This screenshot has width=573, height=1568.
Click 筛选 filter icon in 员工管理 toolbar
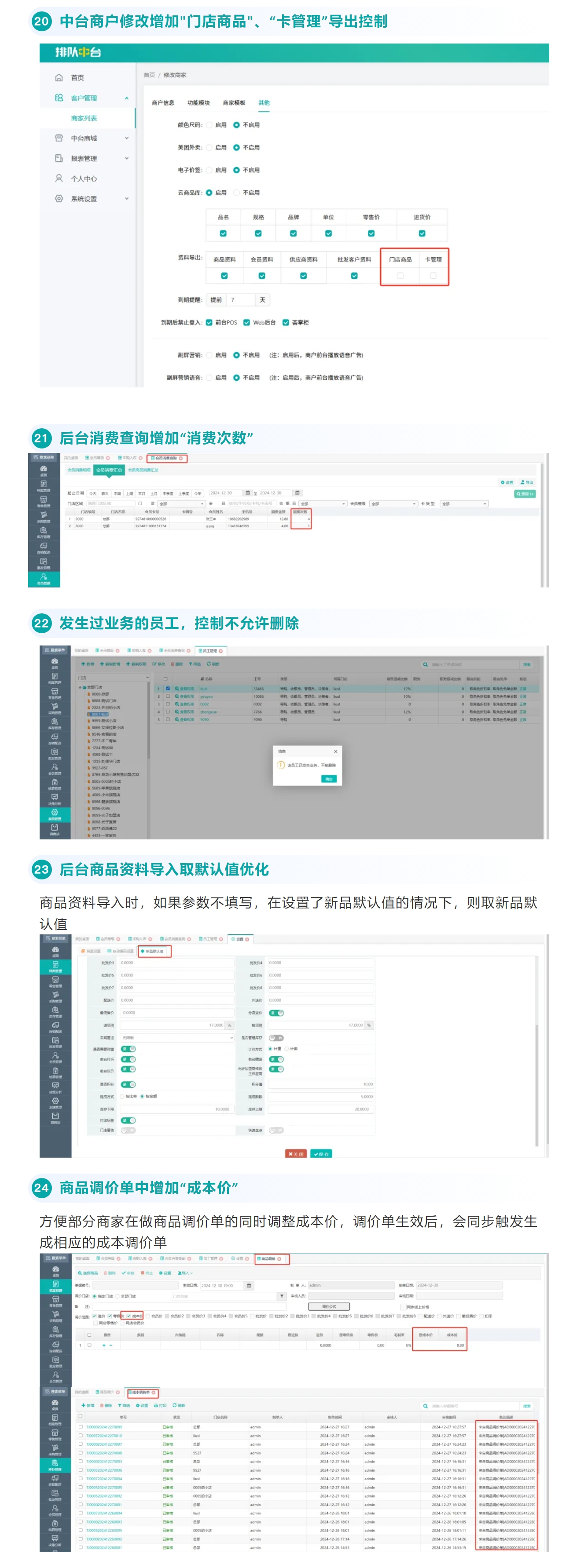pyautogui.click(x=191, y=664)
